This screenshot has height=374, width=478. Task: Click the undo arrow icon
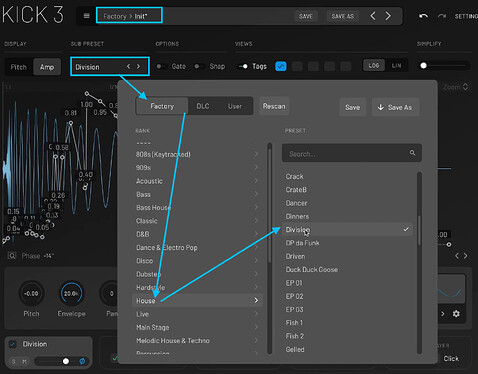[x=423, y=16]
